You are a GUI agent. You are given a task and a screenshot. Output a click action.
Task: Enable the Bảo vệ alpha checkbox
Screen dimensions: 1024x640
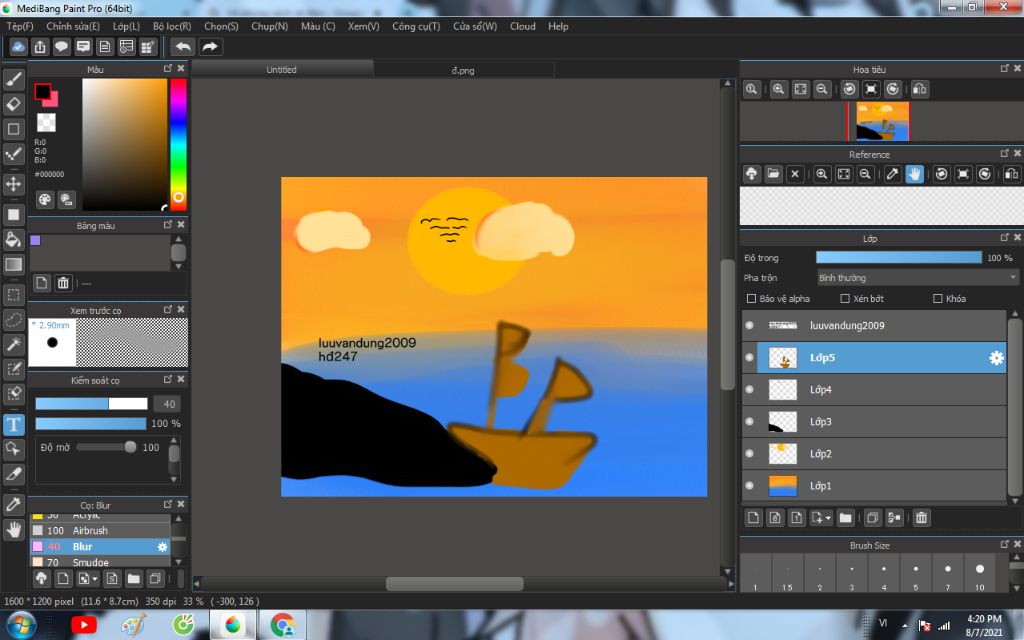point(751,298)
